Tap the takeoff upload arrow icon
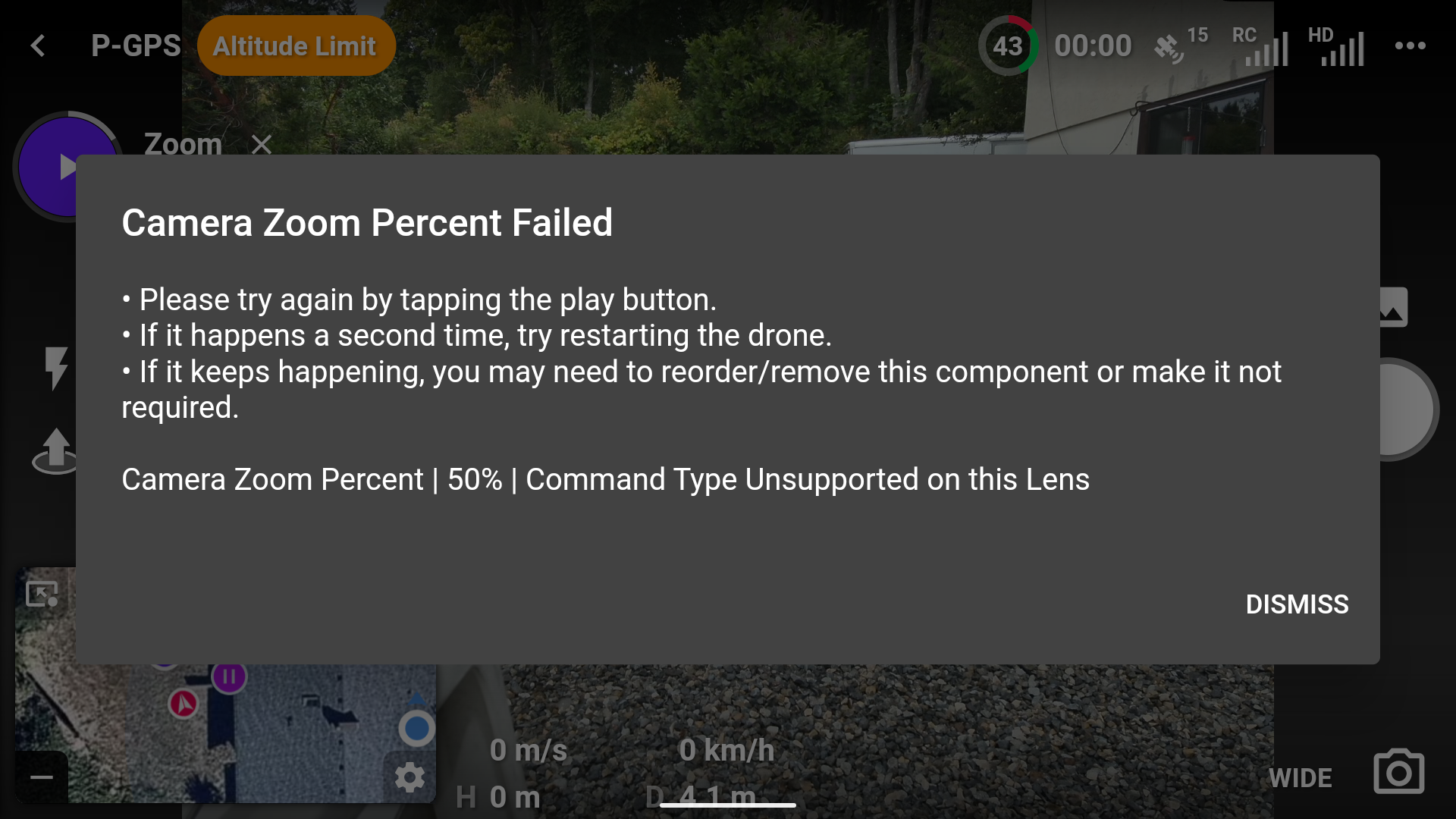Viewport: 1456px width, 819px height. pos(55,450)
